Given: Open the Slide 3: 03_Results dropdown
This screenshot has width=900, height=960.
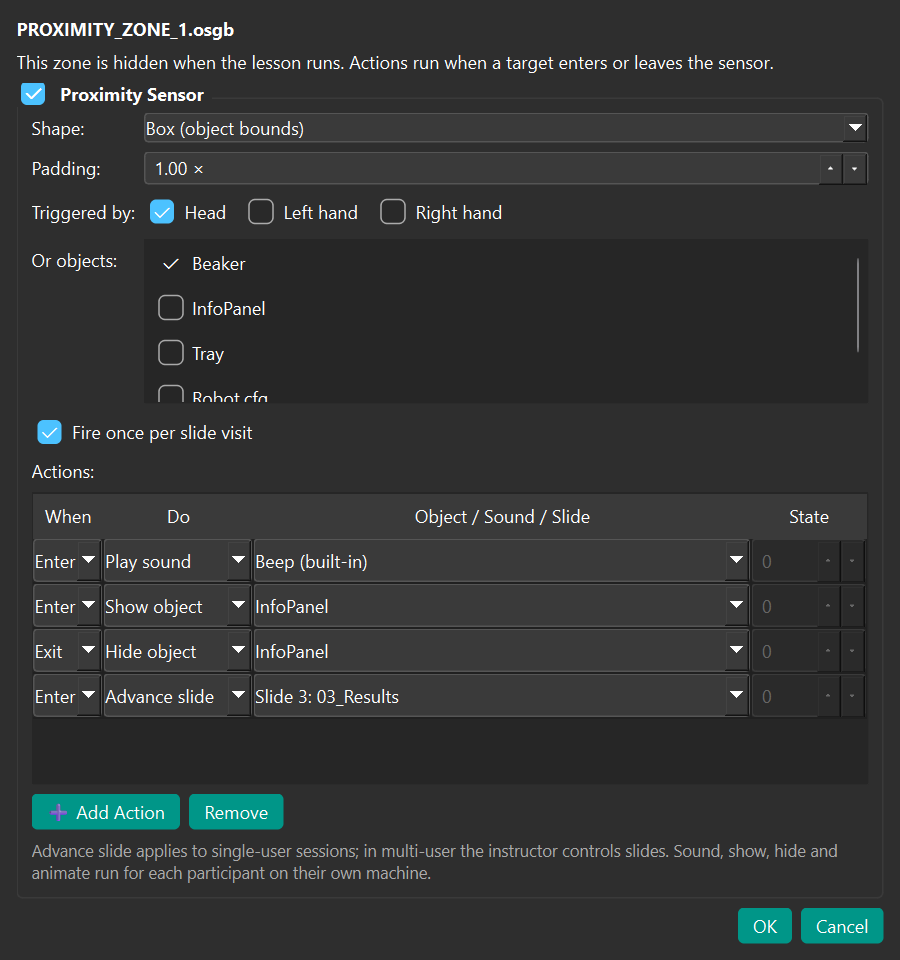Looking at the screenshot, I should point(501,696).
